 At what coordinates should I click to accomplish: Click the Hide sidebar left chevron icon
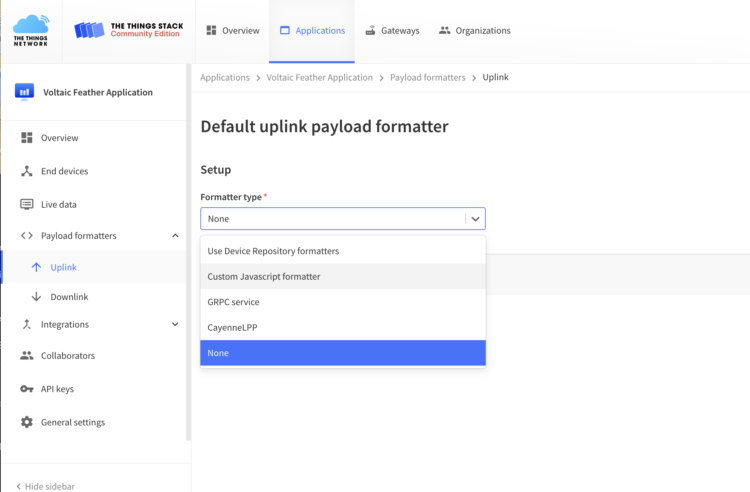pyautogui.click(x=19, y=486)
